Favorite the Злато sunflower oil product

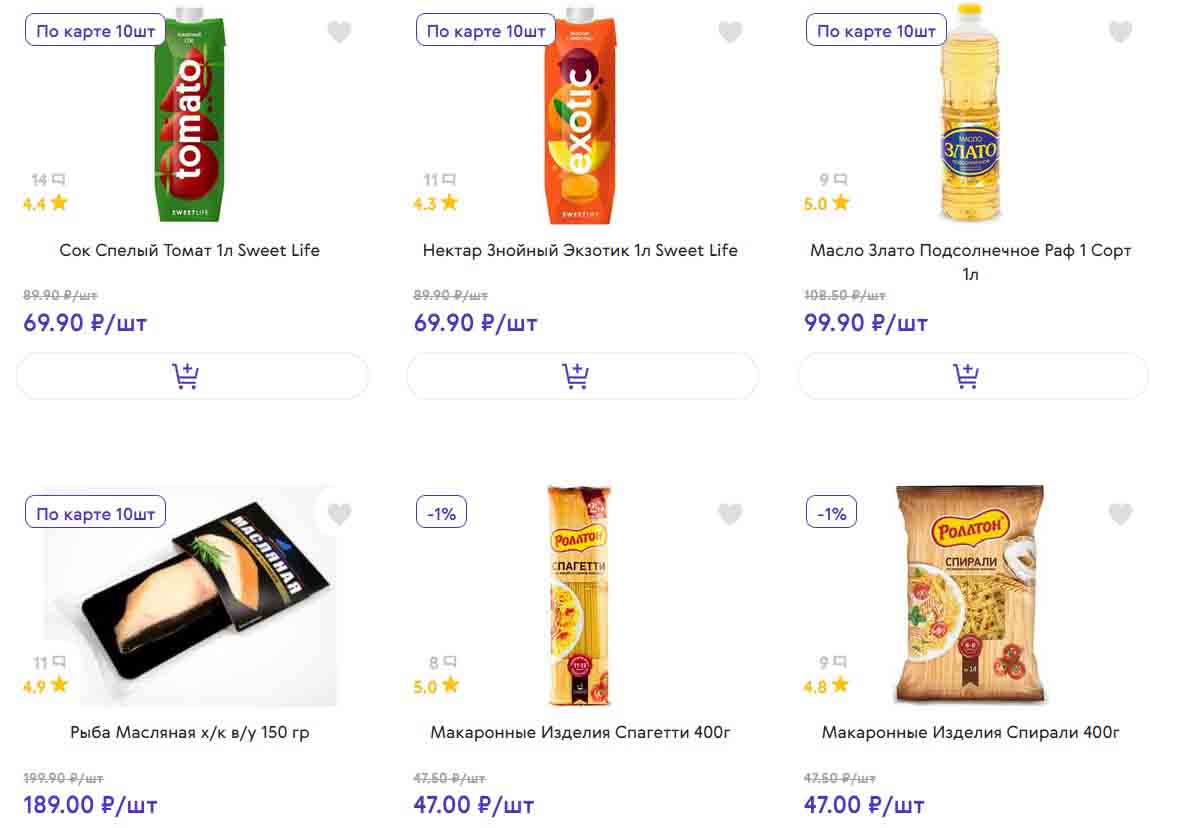1120,32
